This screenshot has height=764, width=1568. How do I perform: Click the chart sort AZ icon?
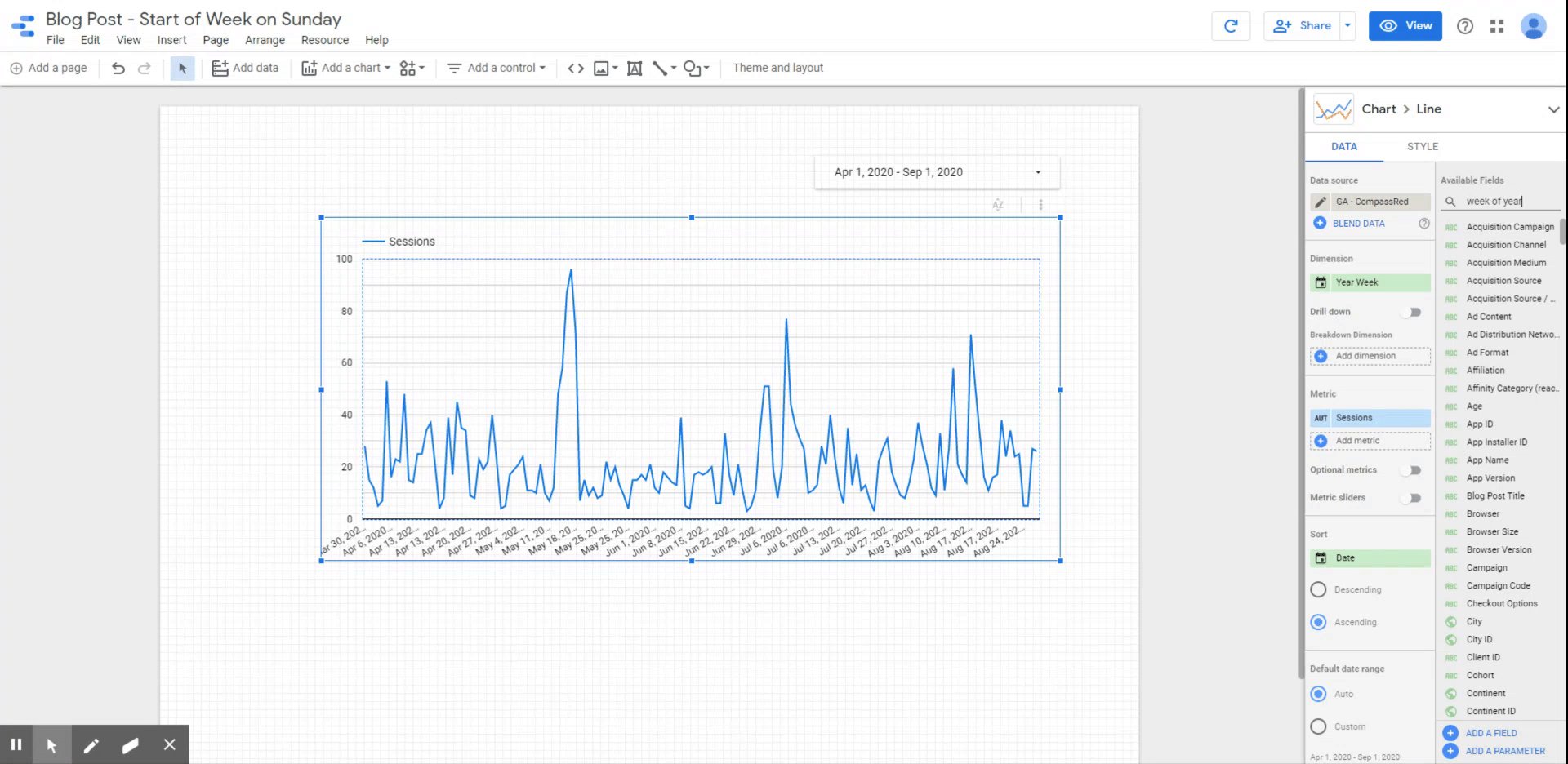click(x=998, y=205)
